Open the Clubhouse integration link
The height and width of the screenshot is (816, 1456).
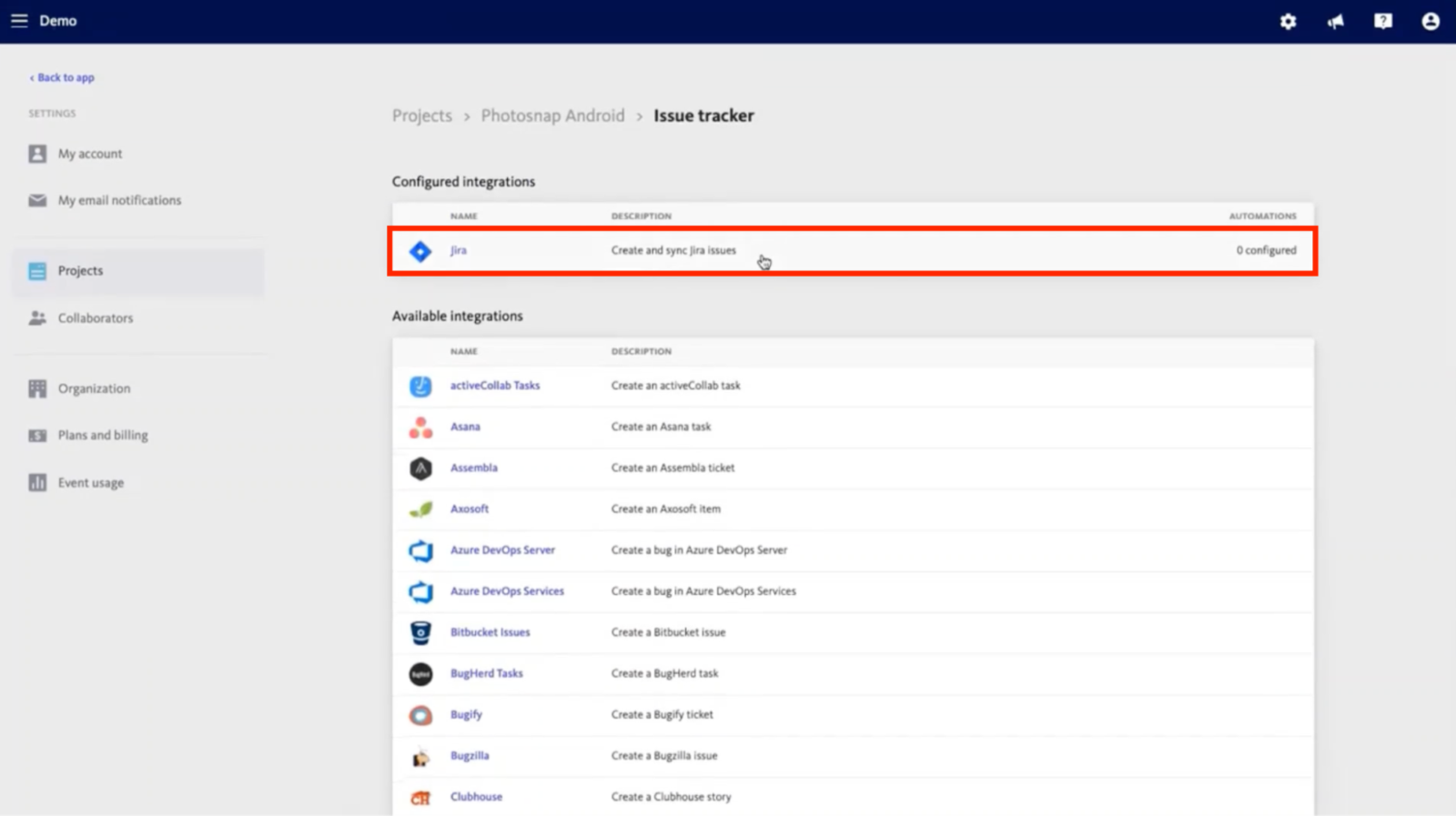pyautogui.click(x=476, y=797)
